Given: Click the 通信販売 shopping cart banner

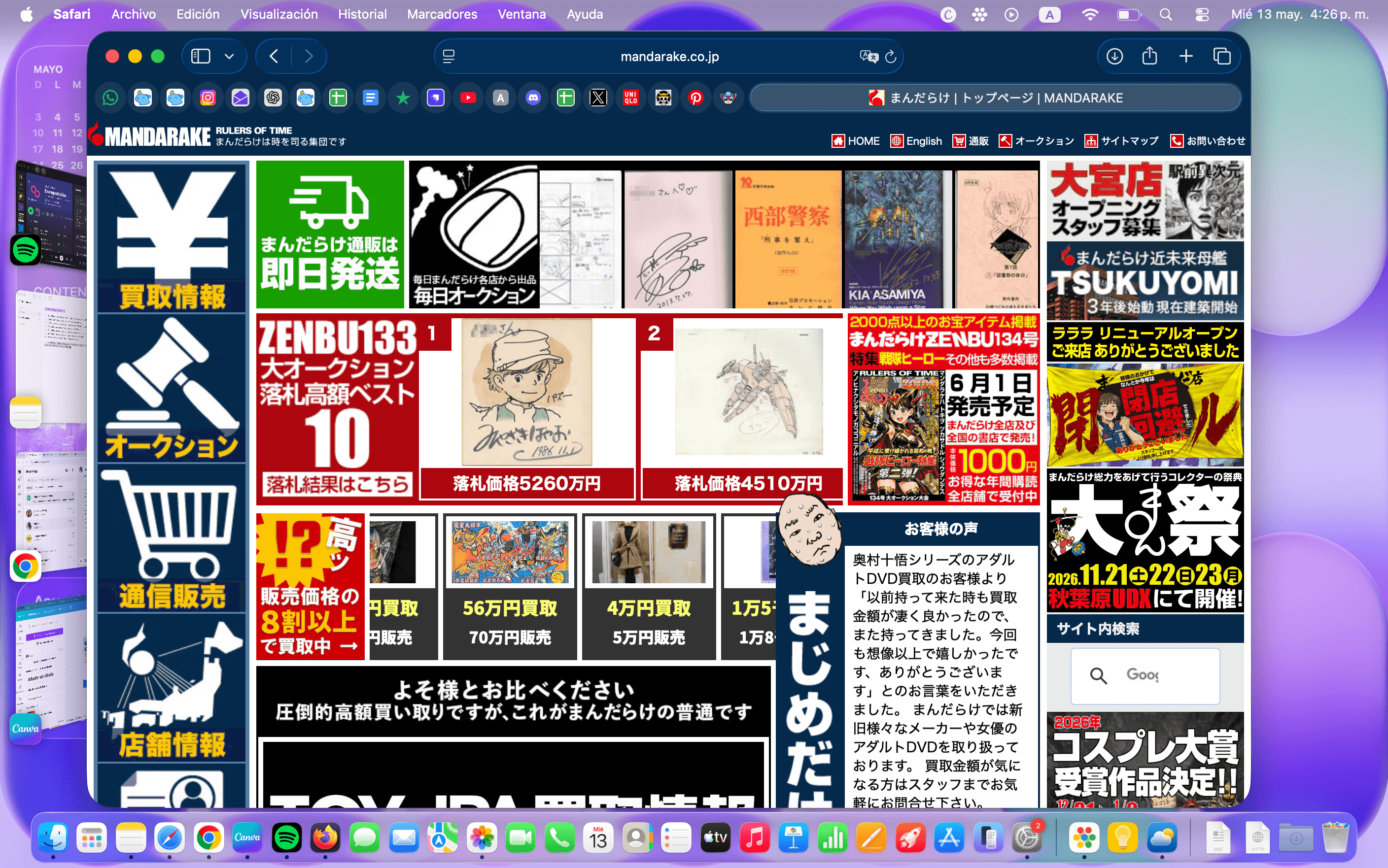Looking at the screenshot, I should pyautogui.click(x=172, y=538).
